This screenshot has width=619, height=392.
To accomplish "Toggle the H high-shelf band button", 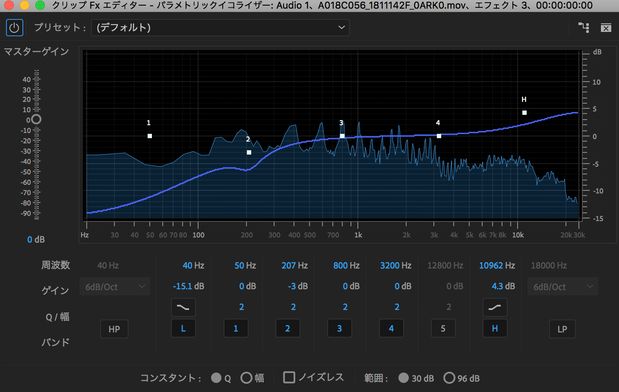I will point(495,328).
